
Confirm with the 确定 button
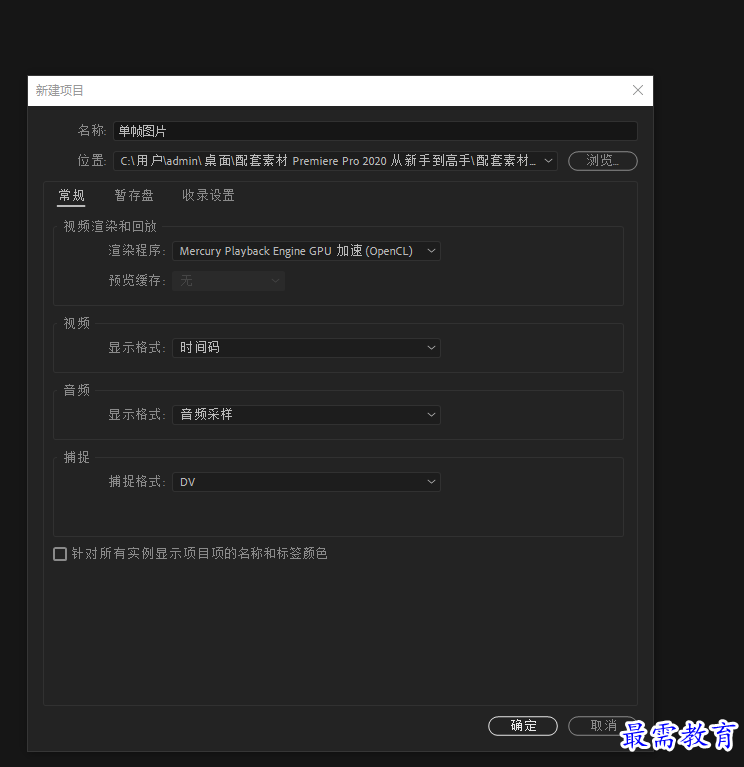tap(523, 726)
